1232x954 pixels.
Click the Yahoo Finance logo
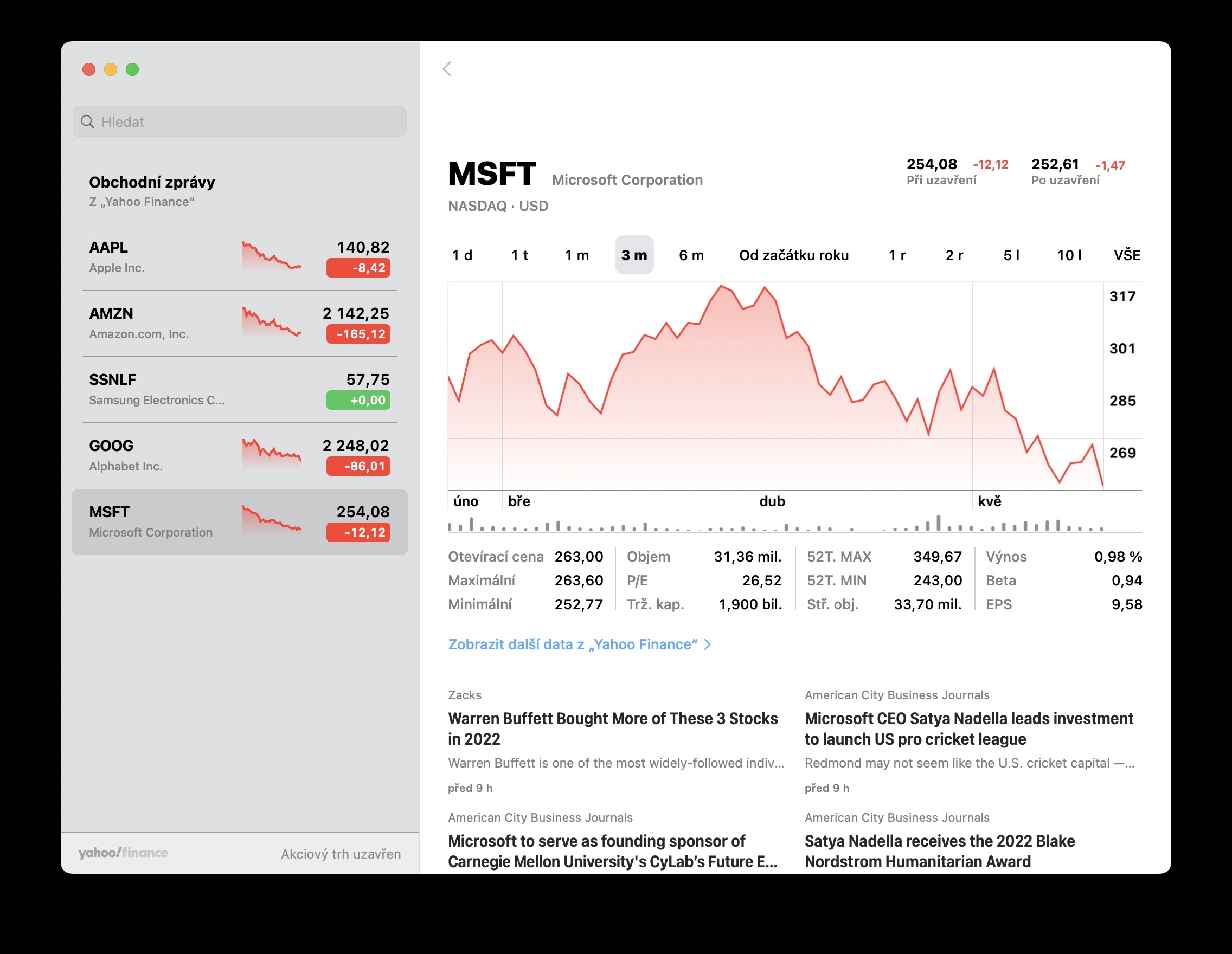click(123, 853)
